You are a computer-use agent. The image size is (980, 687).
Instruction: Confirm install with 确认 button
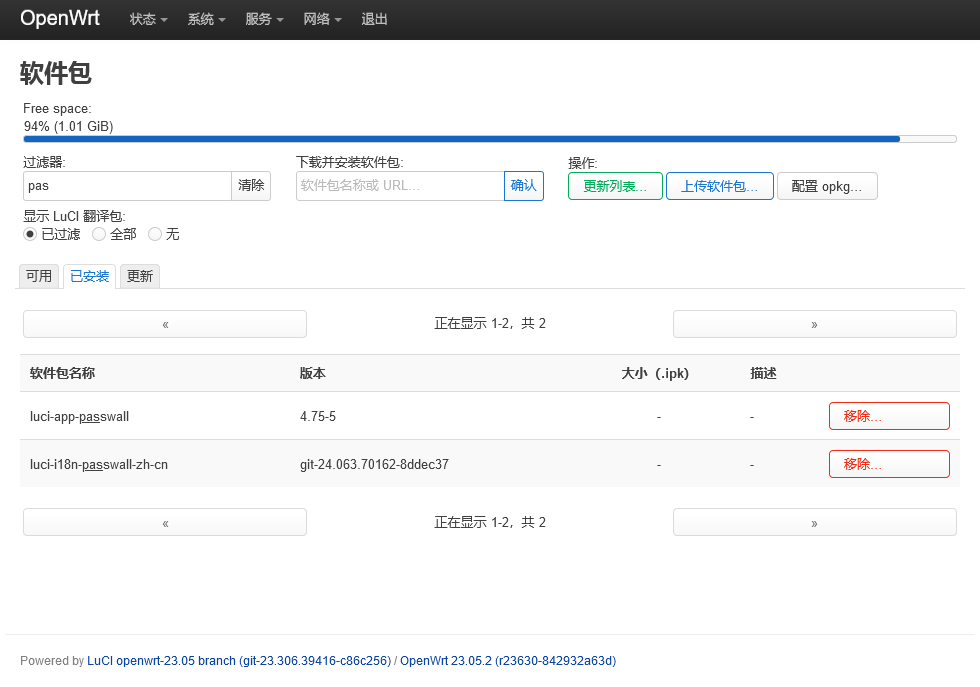point(524,186)
